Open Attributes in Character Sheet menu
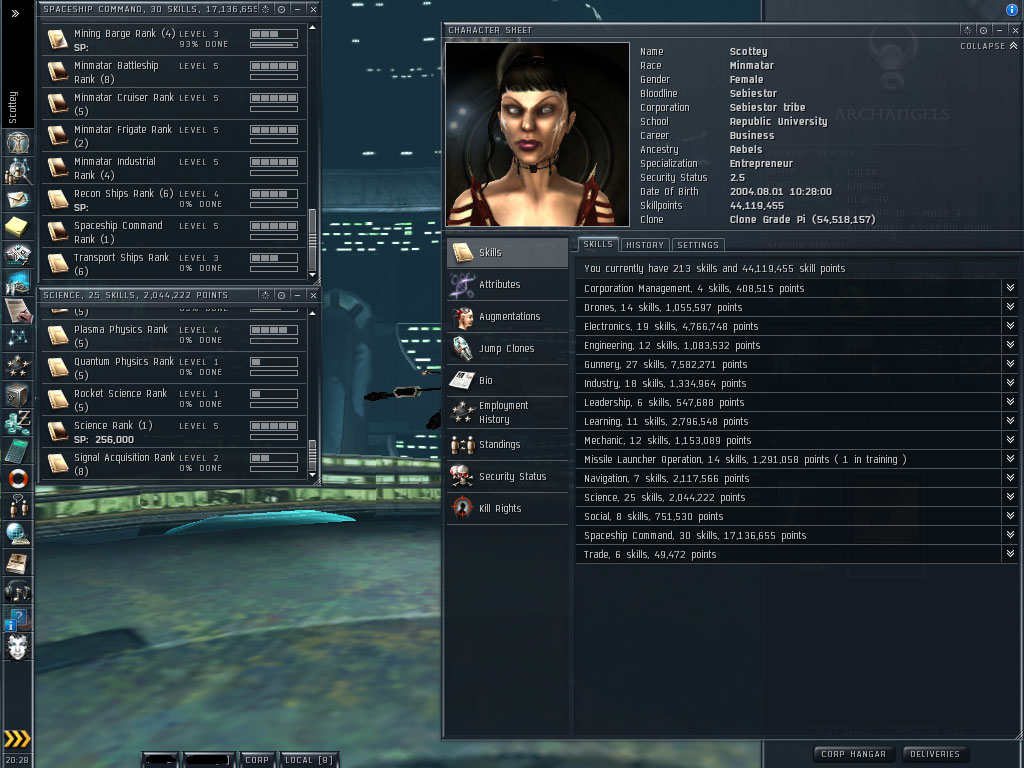 [507, 285]
